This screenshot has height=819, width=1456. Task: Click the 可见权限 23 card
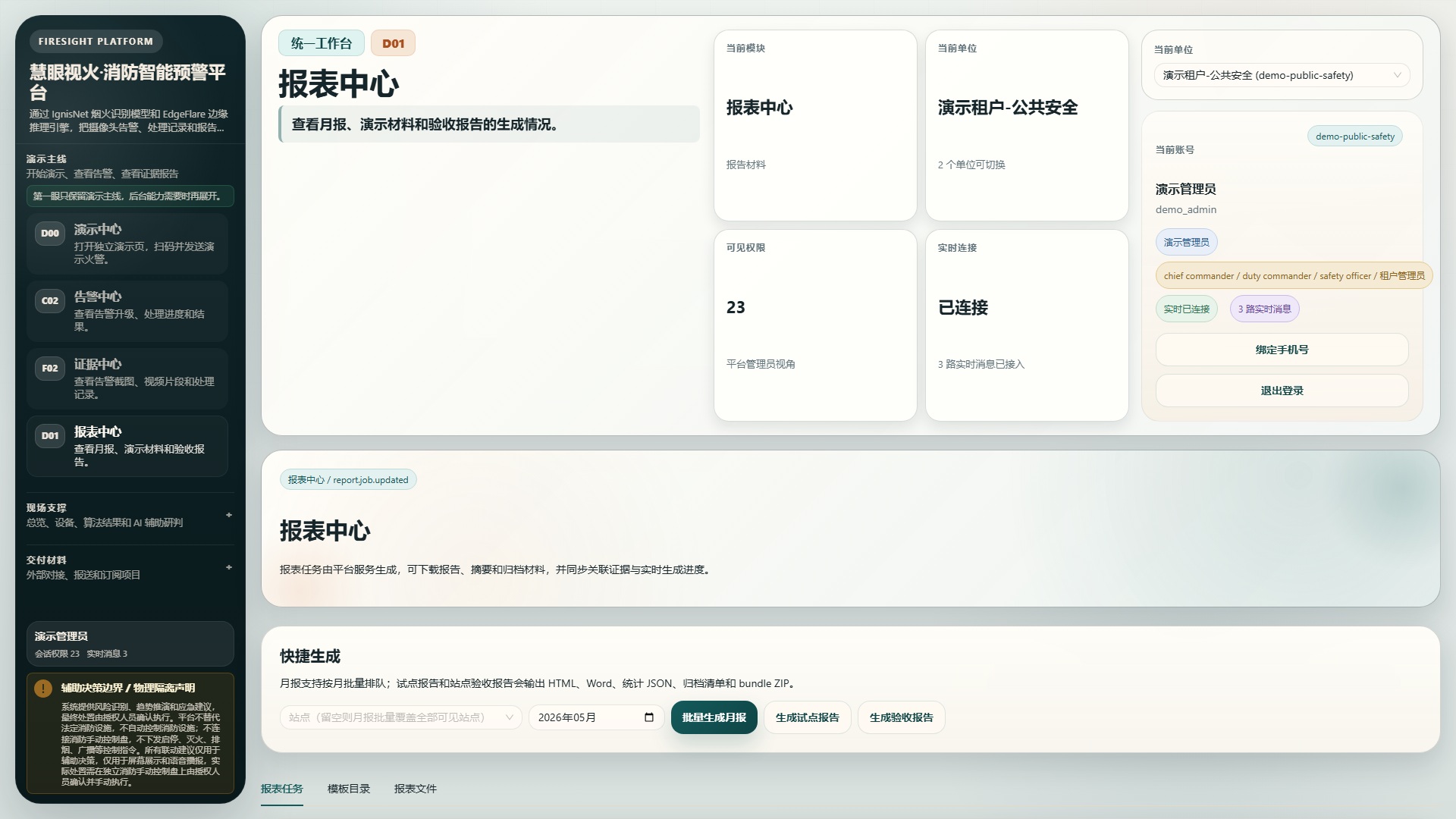coord(815,325)
